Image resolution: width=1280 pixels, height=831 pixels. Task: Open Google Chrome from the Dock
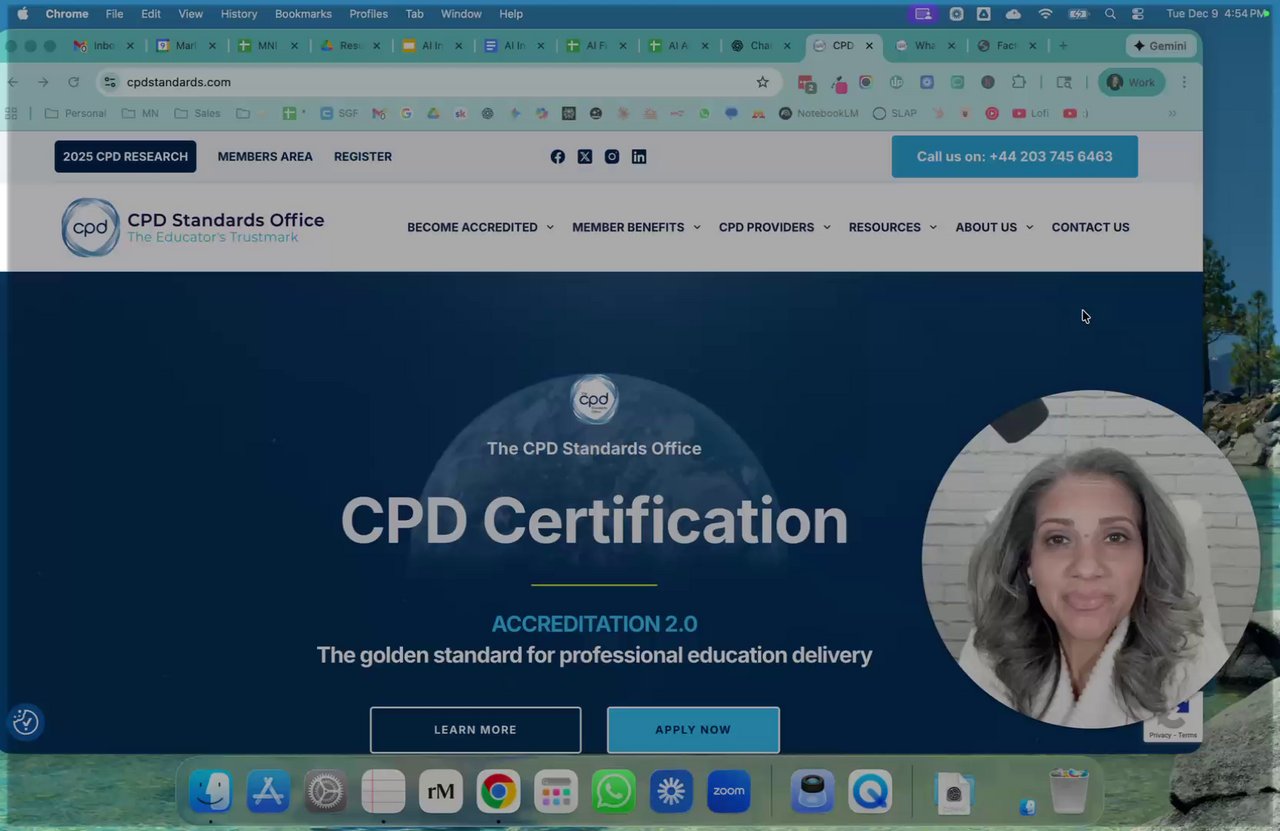tap(498, 792)
